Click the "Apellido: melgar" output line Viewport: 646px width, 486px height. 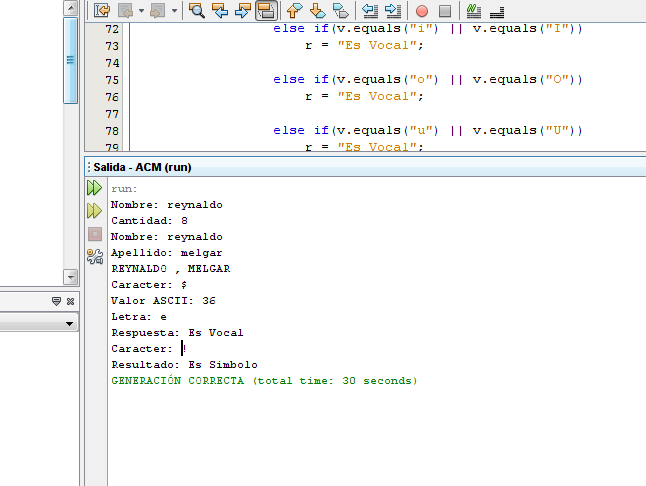coord(167,253)
